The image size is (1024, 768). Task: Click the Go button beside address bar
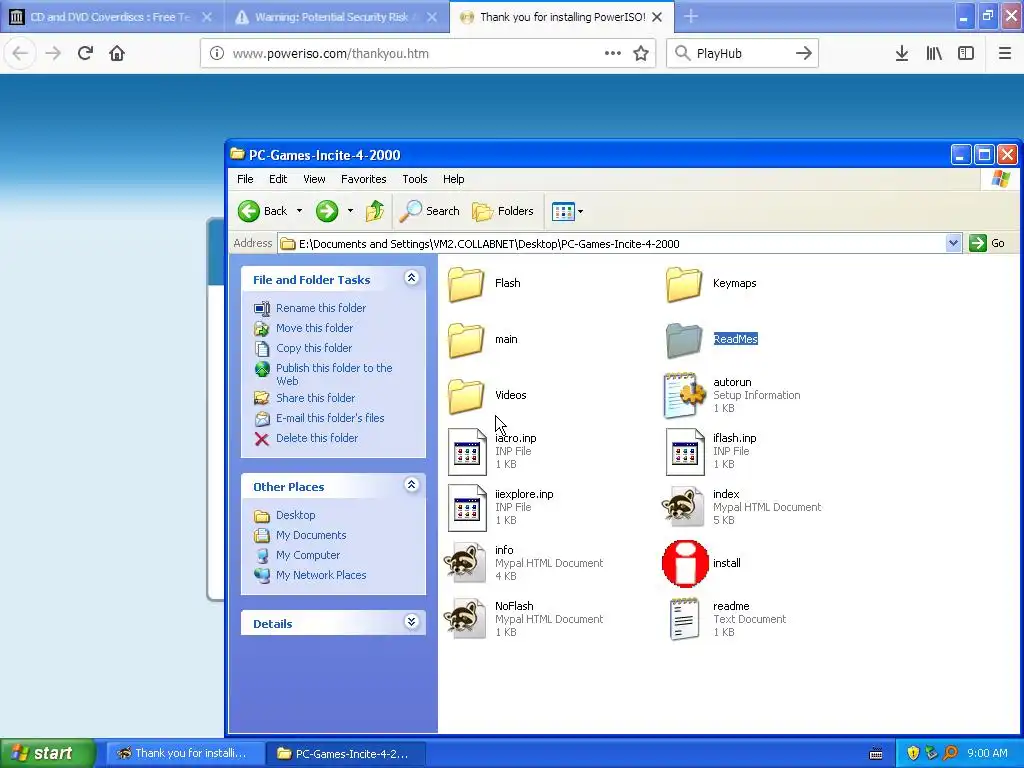[987, 244]
